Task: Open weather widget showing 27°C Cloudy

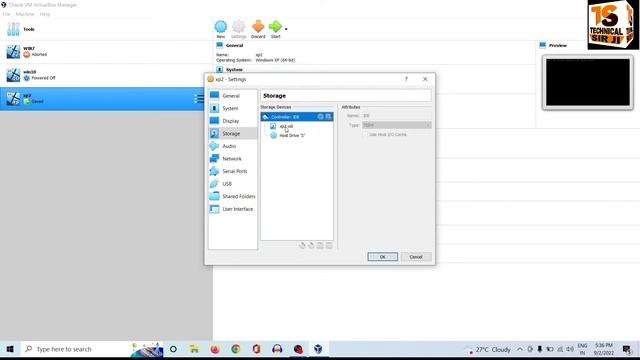Action: click(489, 349)
